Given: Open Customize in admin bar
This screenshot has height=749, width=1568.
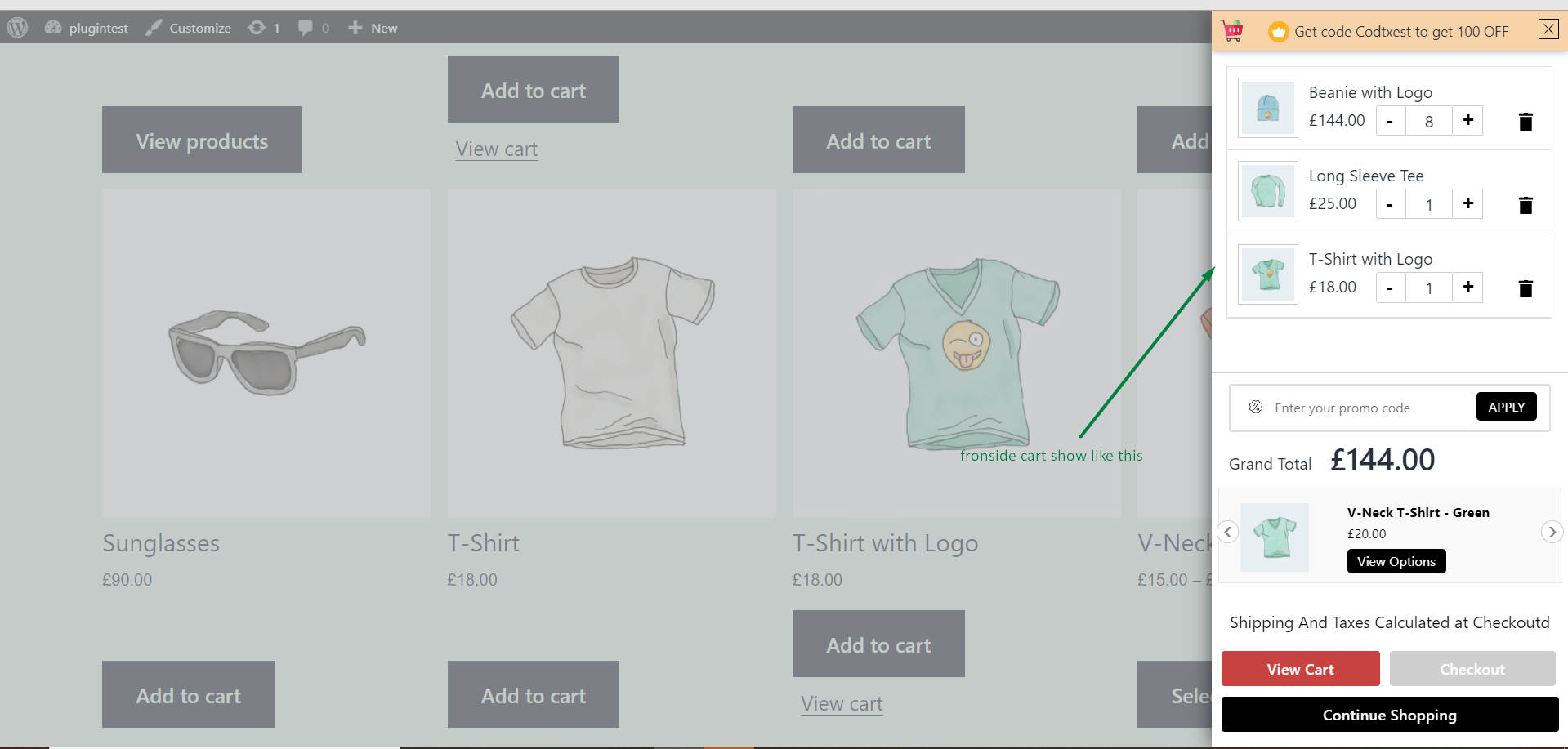Looking at the screenshot, I should click(x=189, y=28).
